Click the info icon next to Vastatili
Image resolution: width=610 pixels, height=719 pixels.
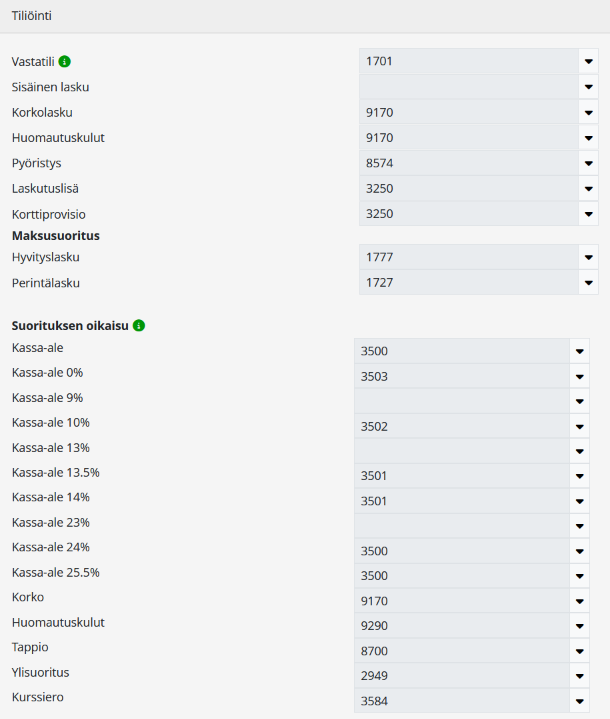65,62
